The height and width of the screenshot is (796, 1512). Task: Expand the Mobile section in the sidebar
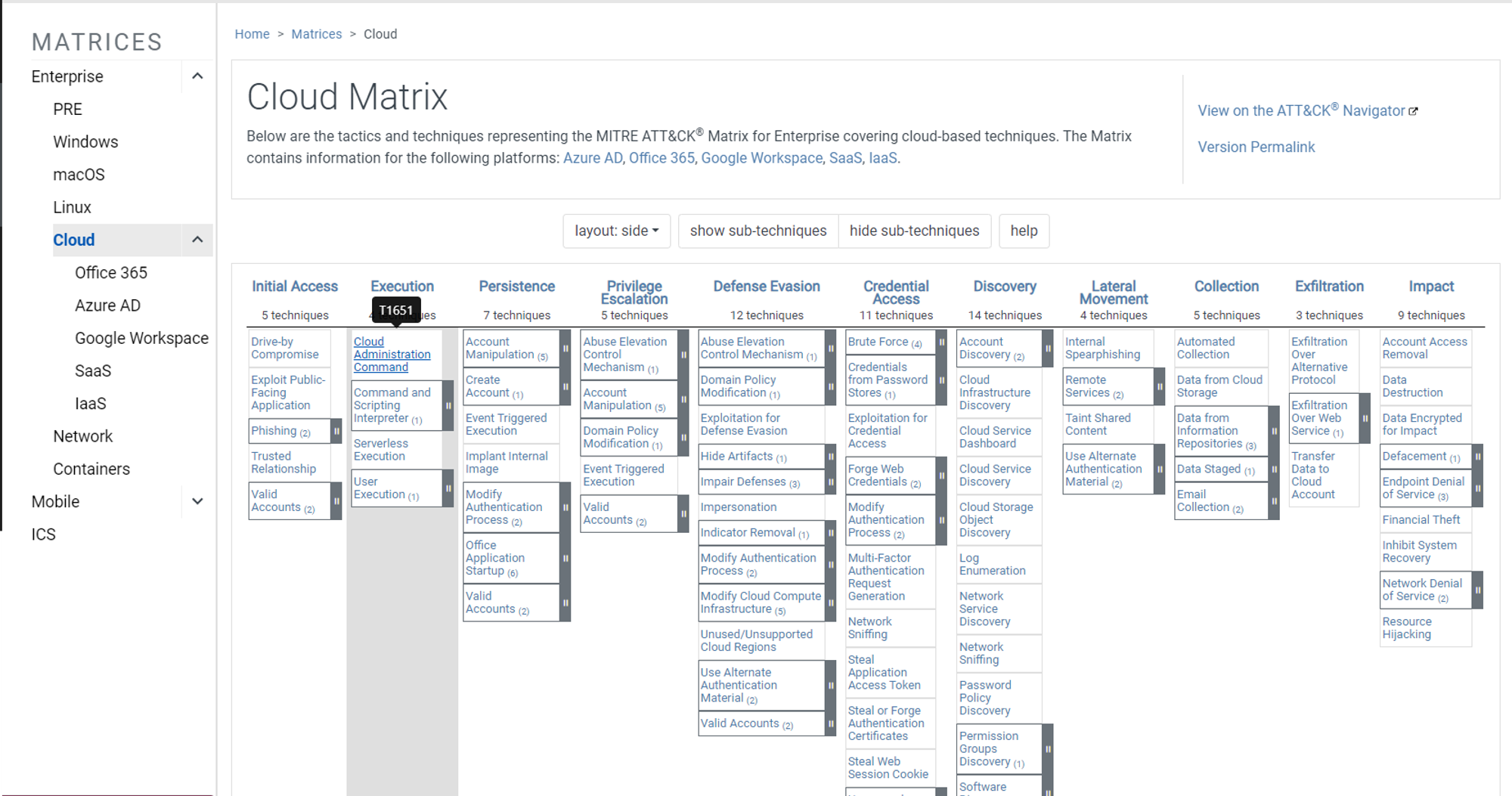[198, 500]
